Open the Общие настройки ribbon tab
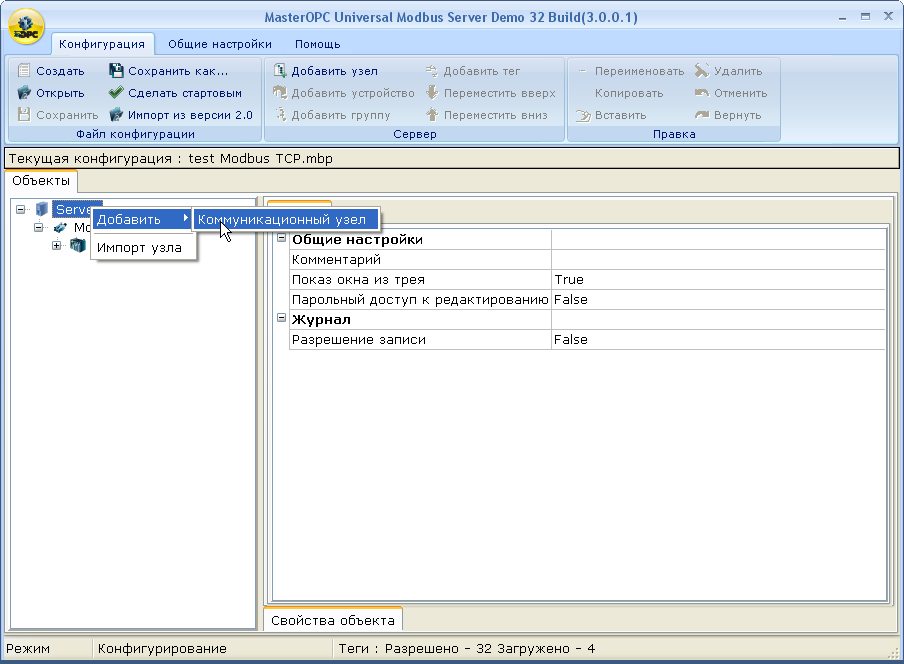Viewport: 904px width, 664px height. coord(219,44)
